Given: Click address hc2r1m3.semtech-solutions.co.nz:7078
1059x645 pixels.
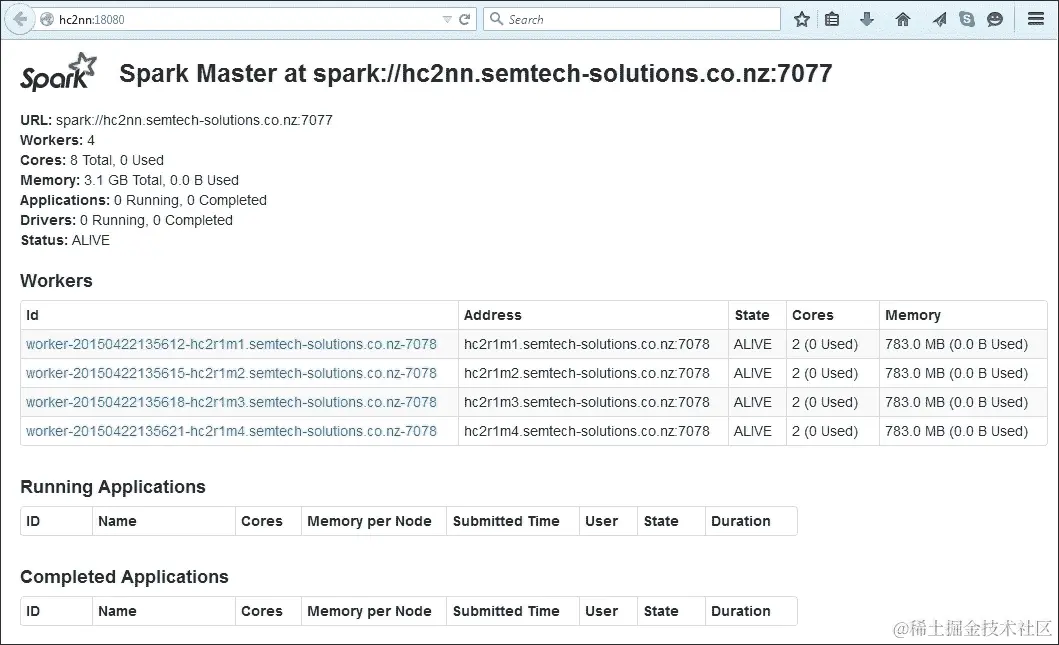Looking at the screenshot, I should click(586, 403).
